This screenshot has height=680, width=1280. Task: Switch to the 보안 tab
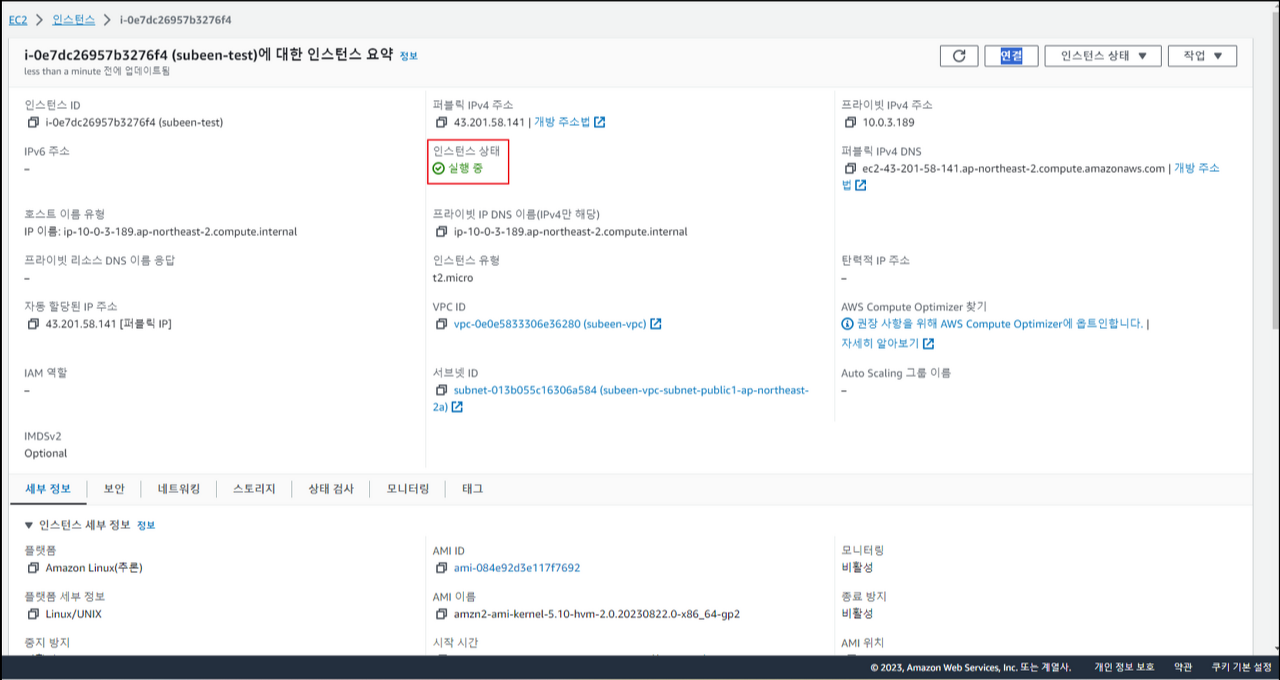[114, 489]
